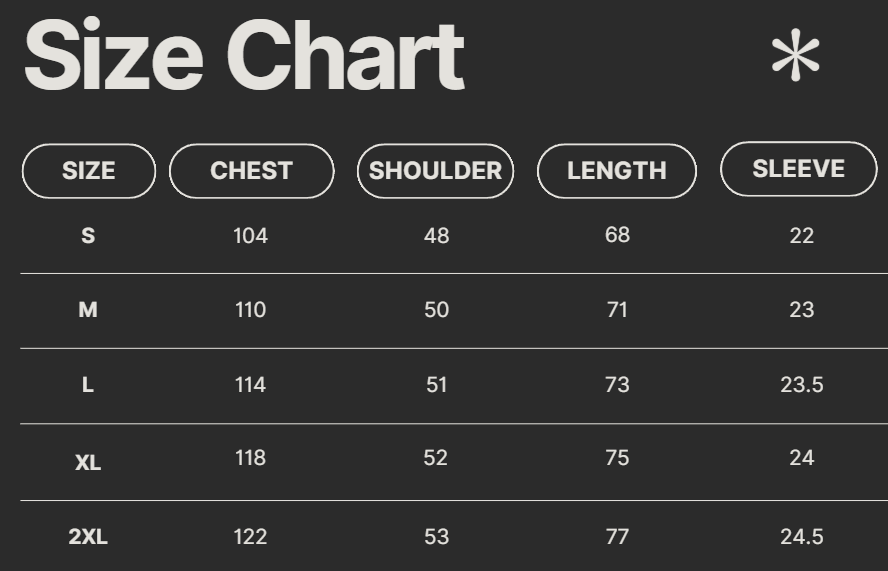Click length value 73 for size L
The height and width of the screenshot is (571, 888).
pyautogui.click(x=617, y=385)
